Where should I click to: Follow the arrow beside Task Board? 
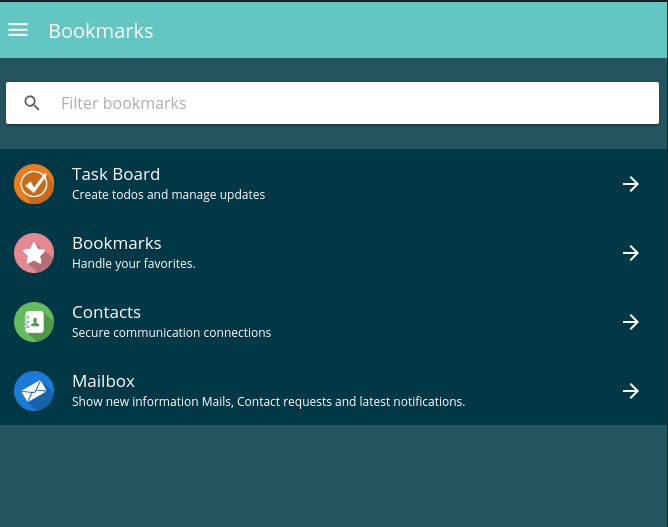(631, 184)
